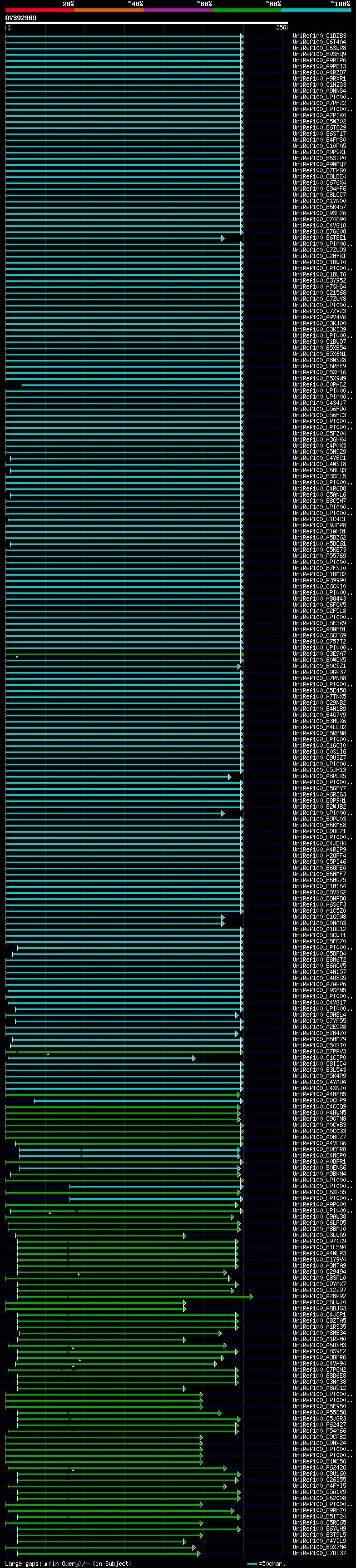Select the UniRef100_C5WZ02 label
Image resolution: width=356 pixels, height=1568 pixels.
pyautogui.click(x=319, y=122)
